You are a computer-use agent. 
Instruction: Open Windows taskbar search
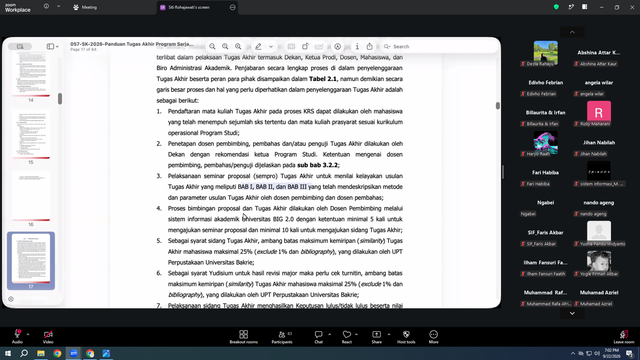(x=24, y=353)
